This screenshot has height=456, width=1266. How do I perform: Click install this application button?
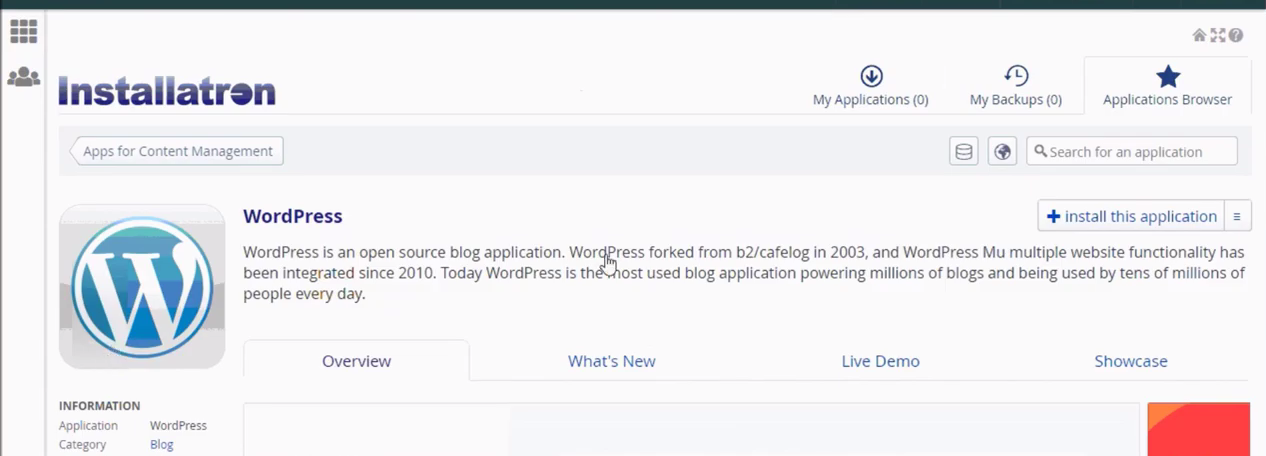(x=1131, y=216)
